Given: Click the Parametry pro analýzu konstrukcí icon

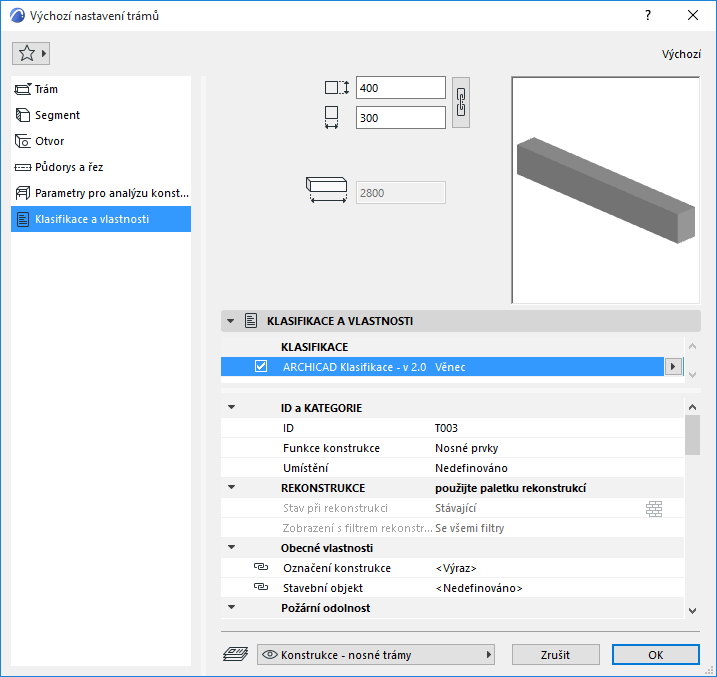Looking at the screenshot, I should tap(23, 193).
